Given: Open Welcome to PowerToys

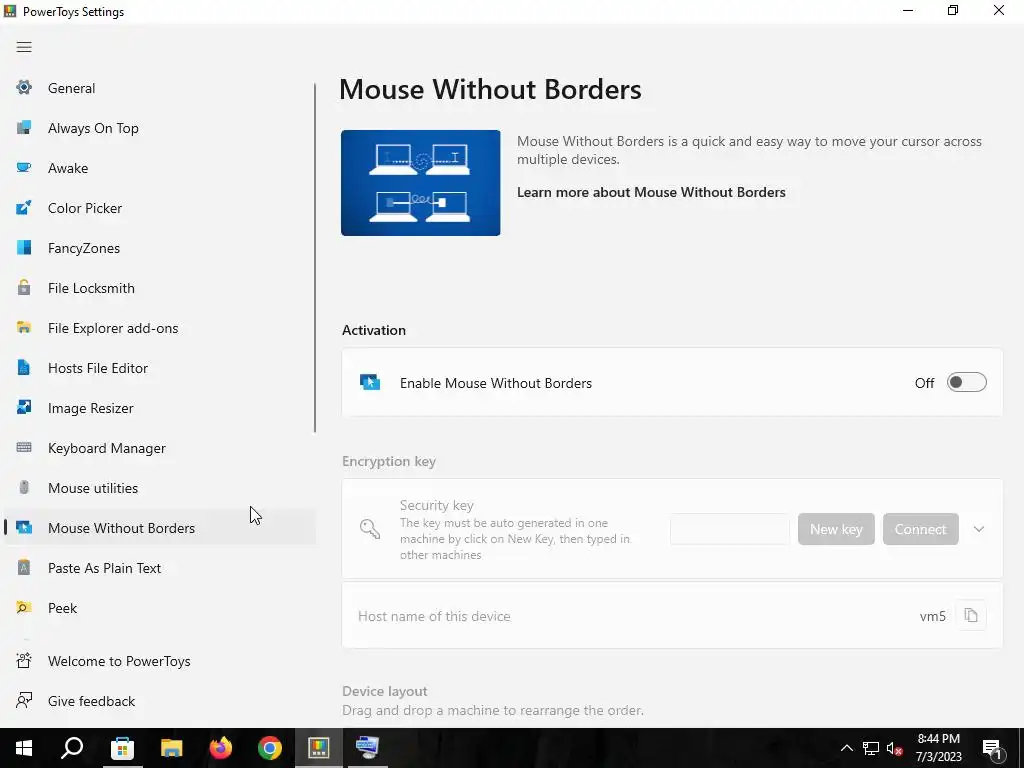Looking at the screenshot, I should point(159,661).
